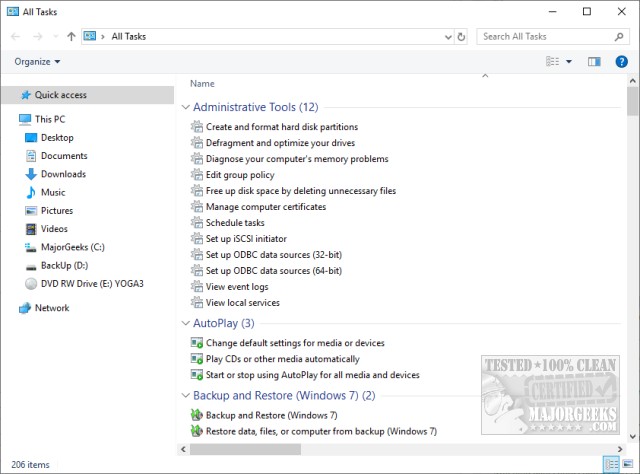Image resolution: width=640 pixels, height=474 pixels.
Task: Toggle the preview pane icon
Action: tap(594, 61)
